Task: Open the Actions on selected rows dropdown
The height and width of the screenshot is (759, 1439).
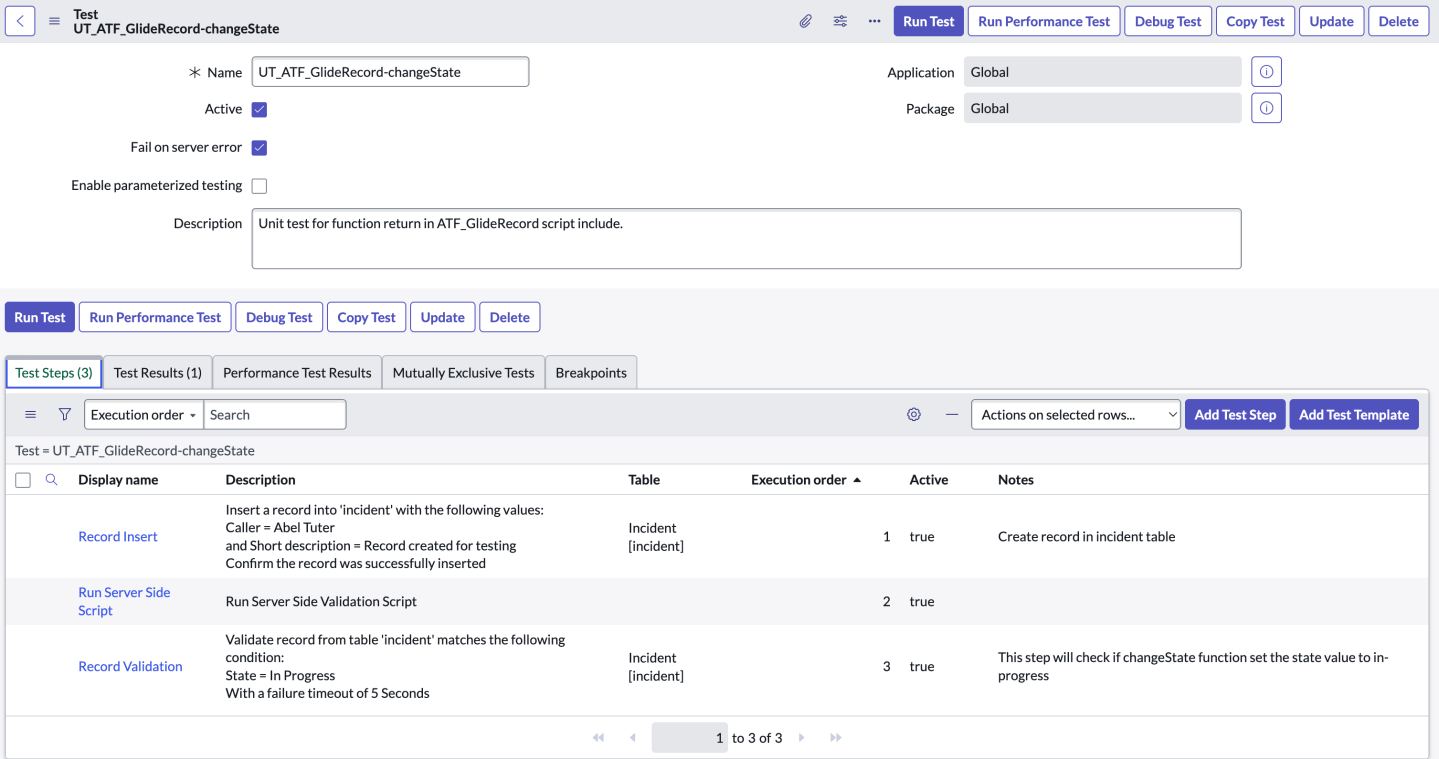Action: 1075,414
